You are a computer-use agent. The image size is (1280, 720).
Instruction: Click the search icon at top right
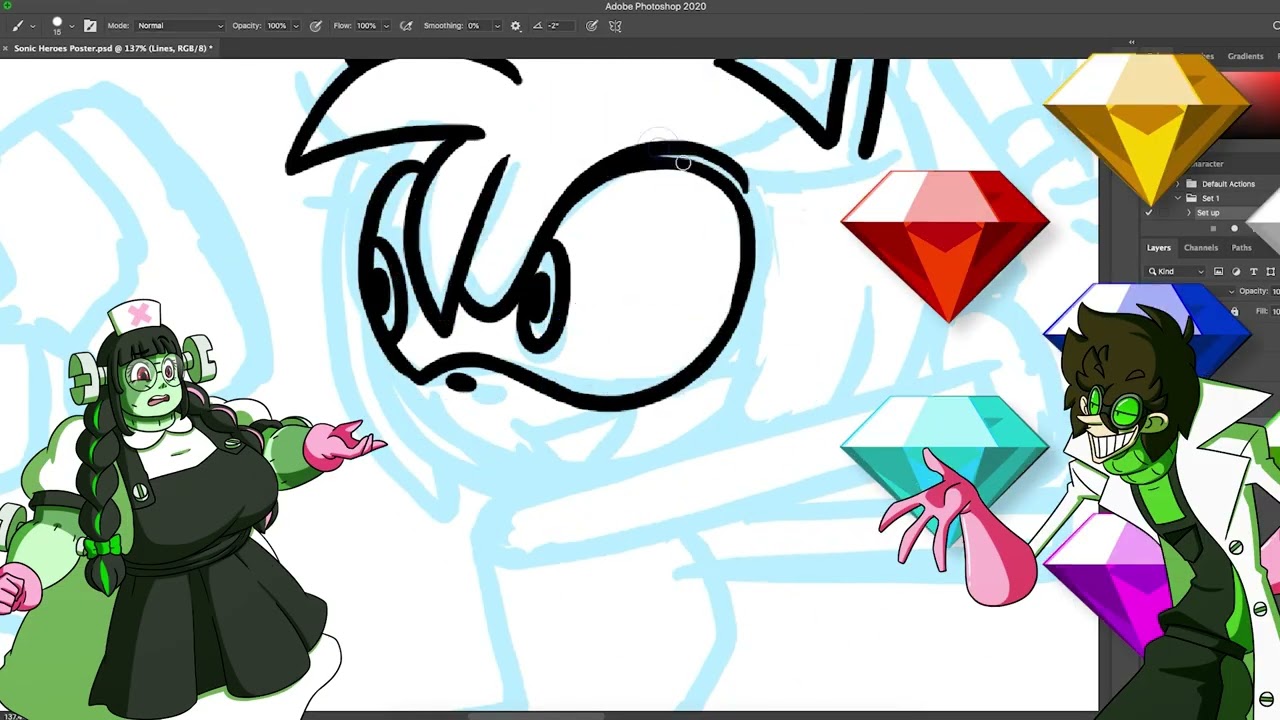tap(1275, 26)
